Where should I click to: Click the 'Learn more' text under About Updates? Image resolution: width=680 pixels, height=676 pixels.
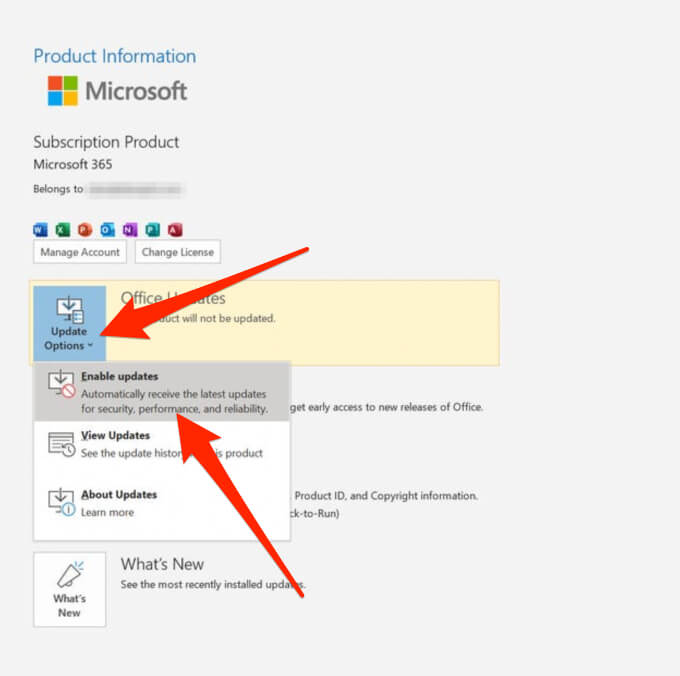[x=108, y=513]
